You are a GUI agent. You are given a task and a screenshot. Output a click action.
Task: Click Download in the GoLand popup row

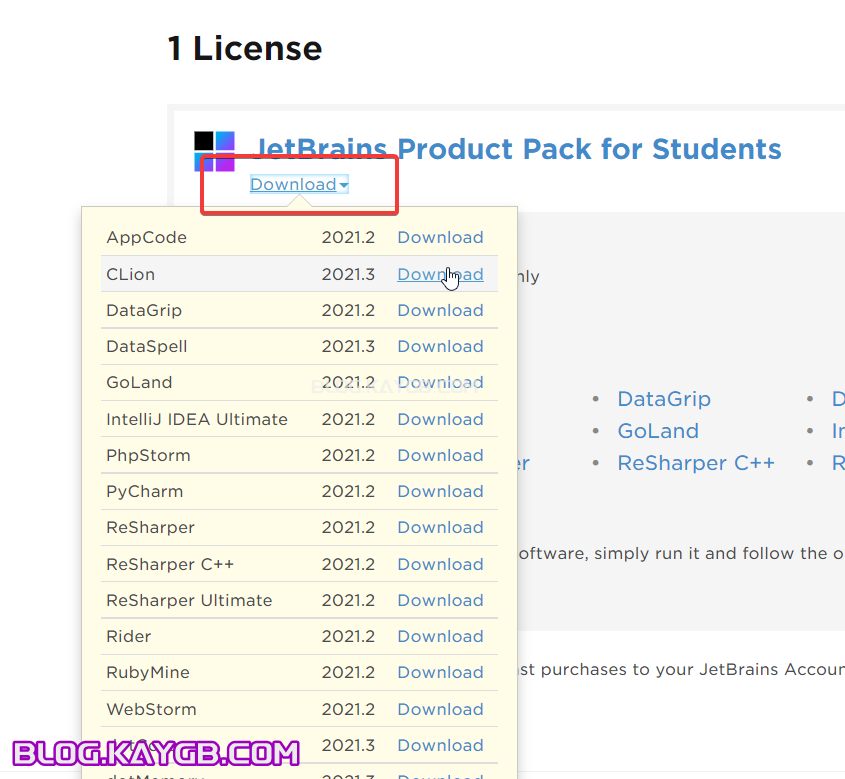point(440,382)
